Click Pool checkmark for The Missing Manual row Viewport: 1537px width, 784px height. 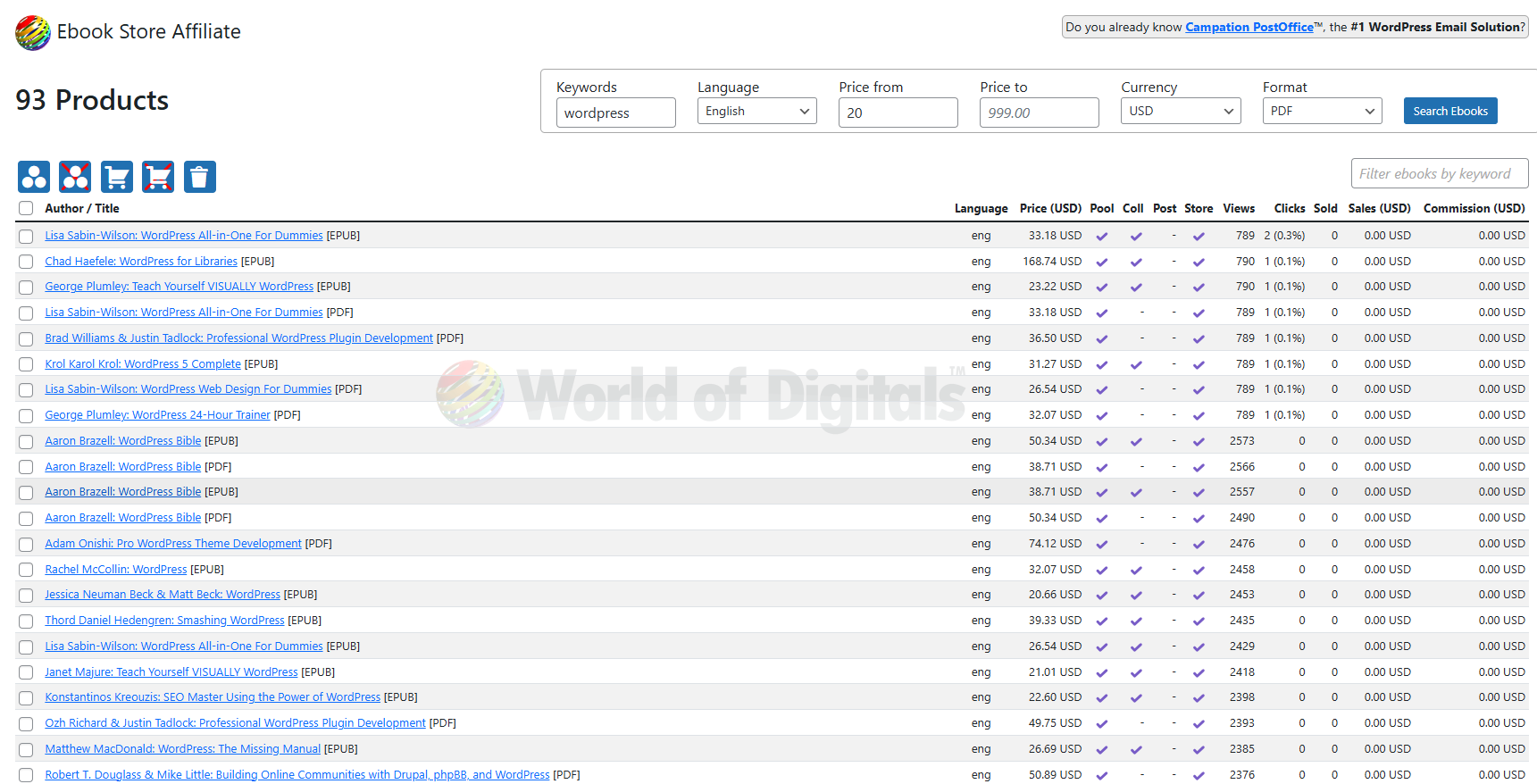(1102, 750)
